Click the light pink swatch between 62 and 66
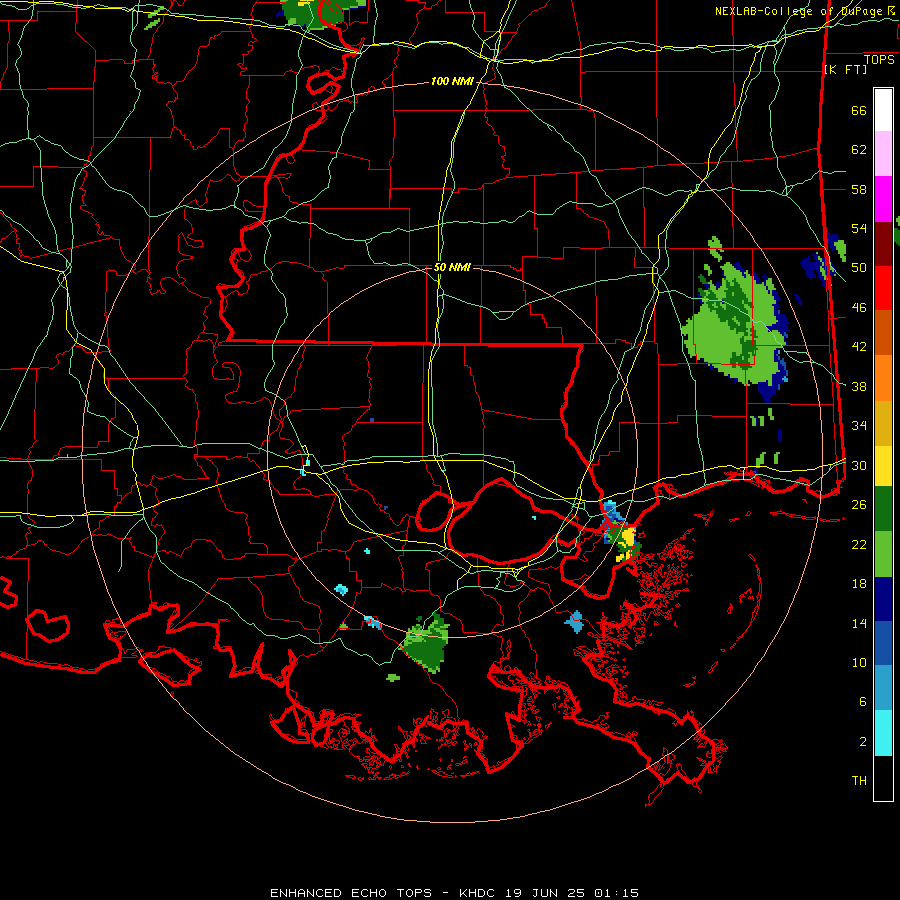 (883, 154)
